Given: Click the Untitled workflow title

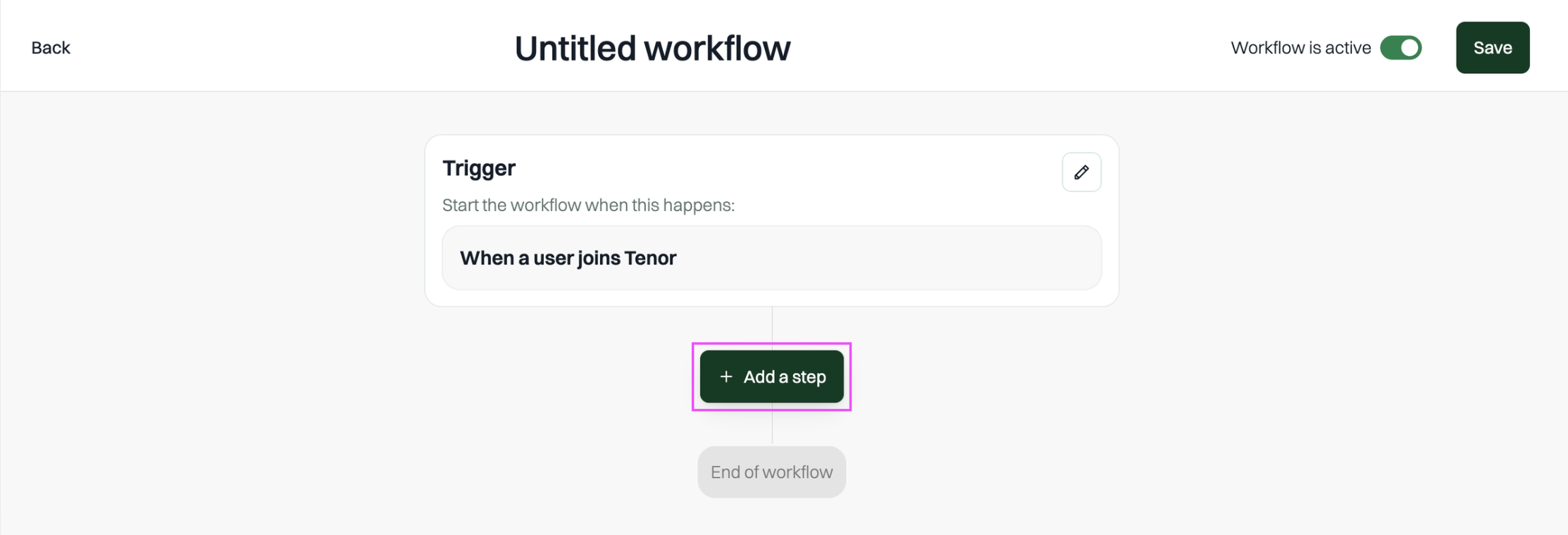Looking at the screenshot, I should pyautogui.click(x=652, y=48).
